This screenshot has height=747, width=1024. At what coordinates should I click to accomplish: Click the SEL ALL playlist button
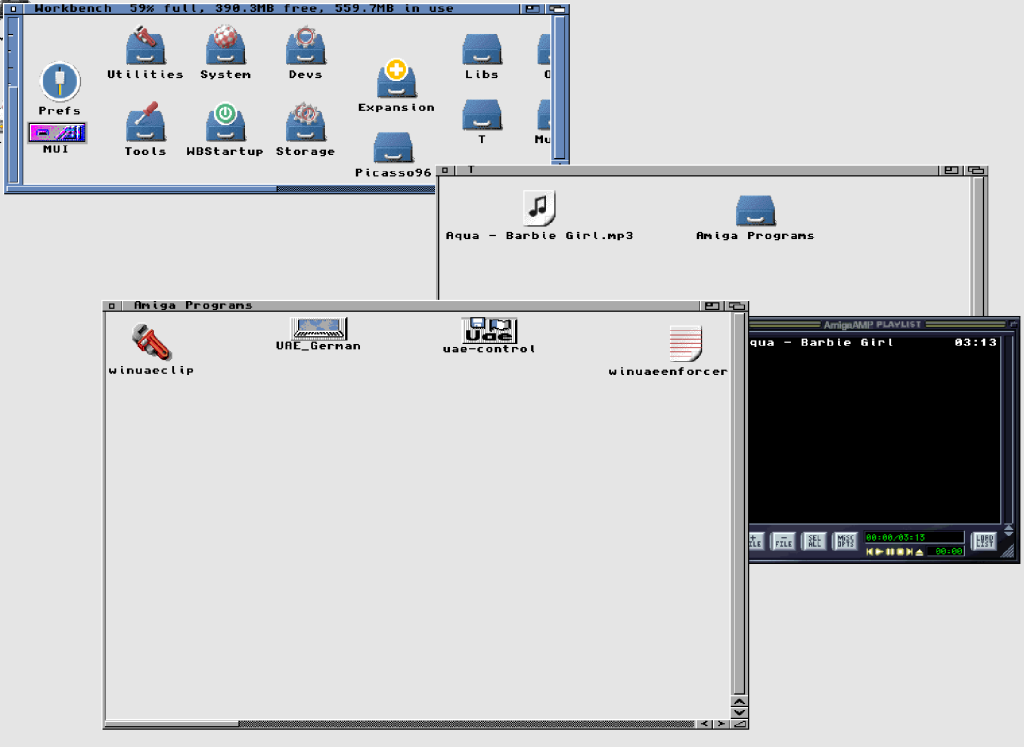pos(815,541)
